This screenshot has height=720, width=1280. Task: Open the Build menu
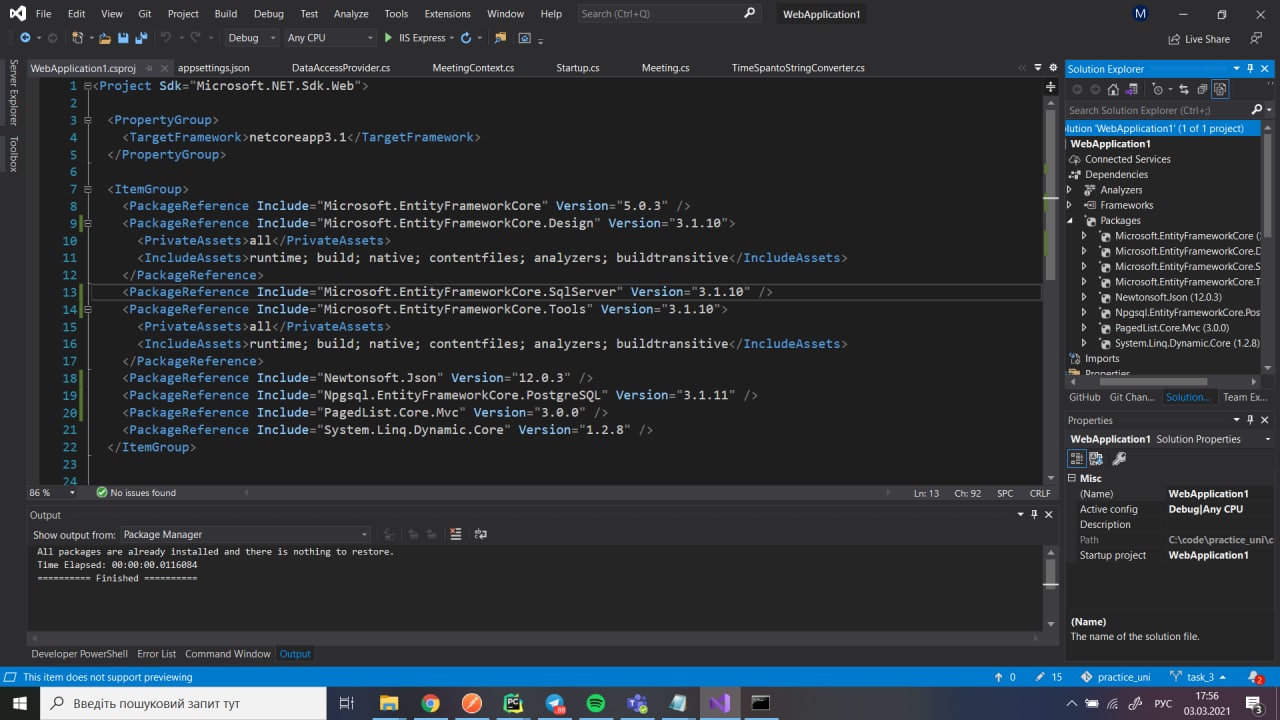coord(226,14)
